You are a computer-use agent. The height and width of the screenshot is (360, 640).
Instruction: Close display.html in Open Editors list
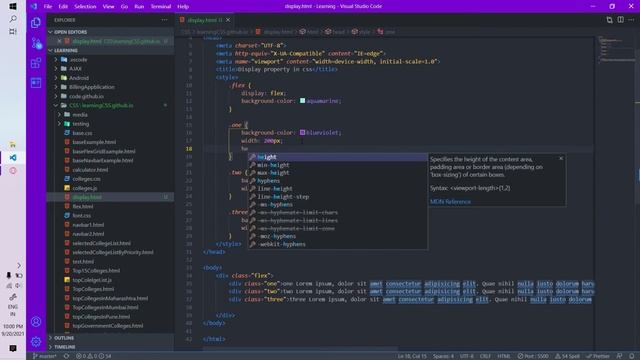[x=59, y=41]
